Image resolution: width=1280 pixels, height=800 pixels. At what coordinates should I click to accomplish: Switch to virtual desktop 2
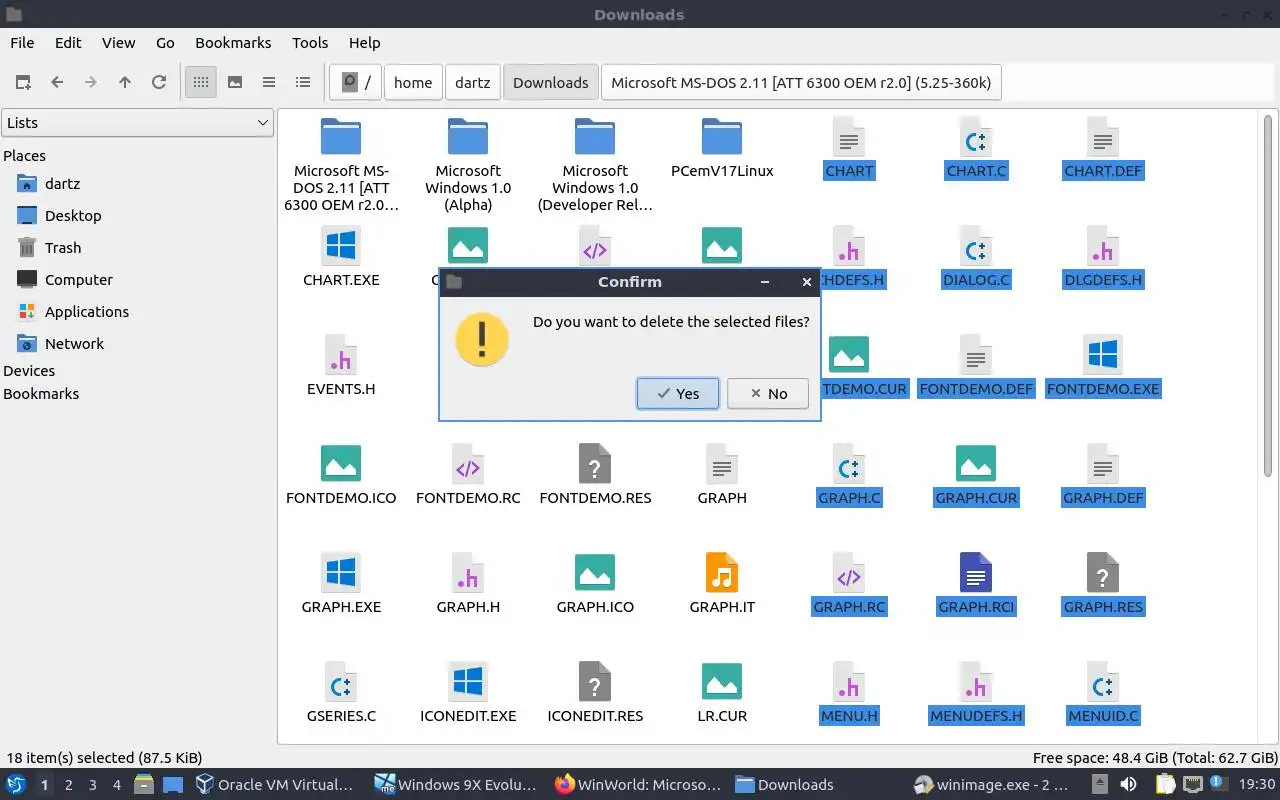point(68,785)
